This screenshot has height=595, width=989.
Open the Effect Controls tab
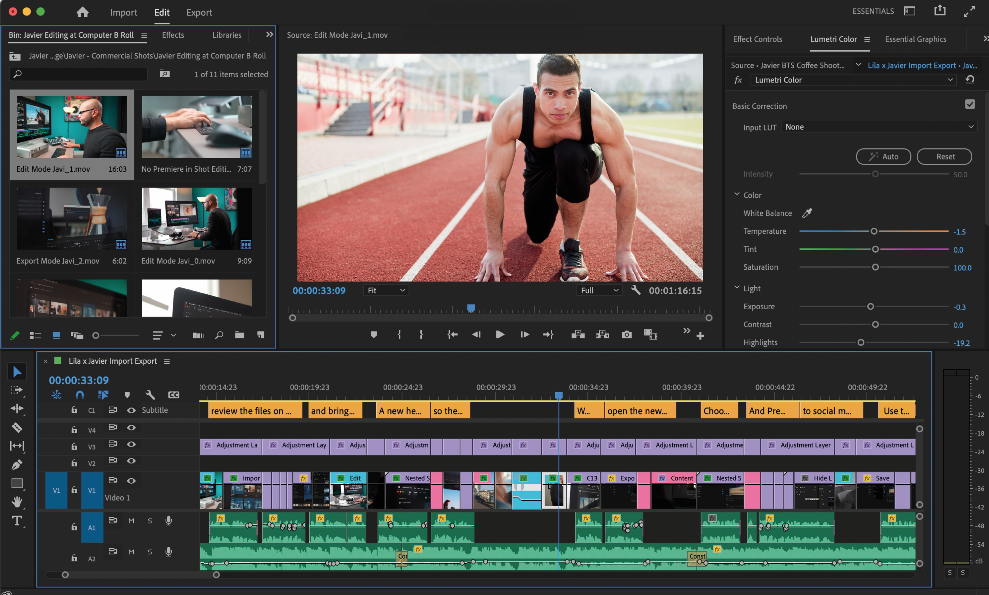click(760, 41)
